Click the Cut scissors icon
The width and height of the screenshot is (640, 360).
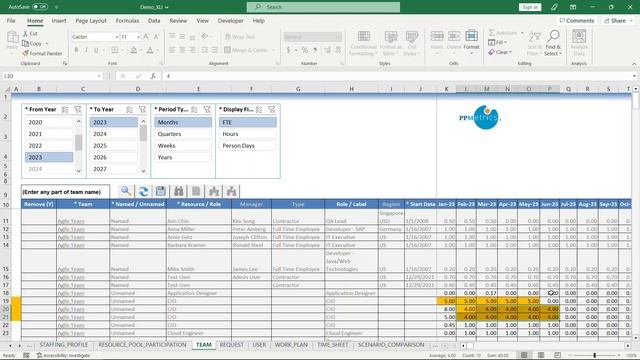coord(26,33)
